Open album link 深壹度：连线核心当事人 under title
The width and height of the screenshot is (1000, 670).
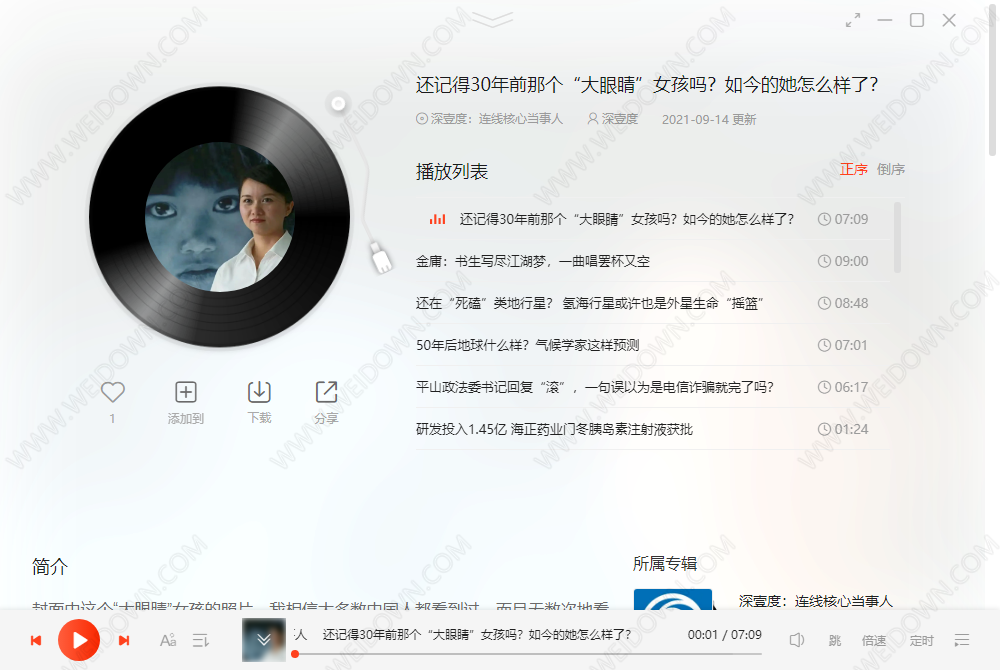point(490,119)
